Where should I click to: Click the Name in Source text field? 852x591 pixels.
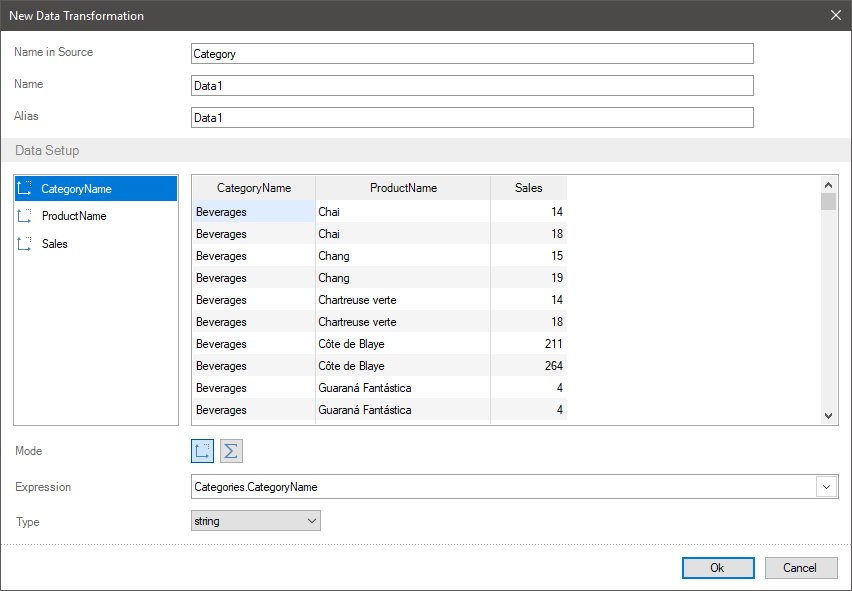471,54
